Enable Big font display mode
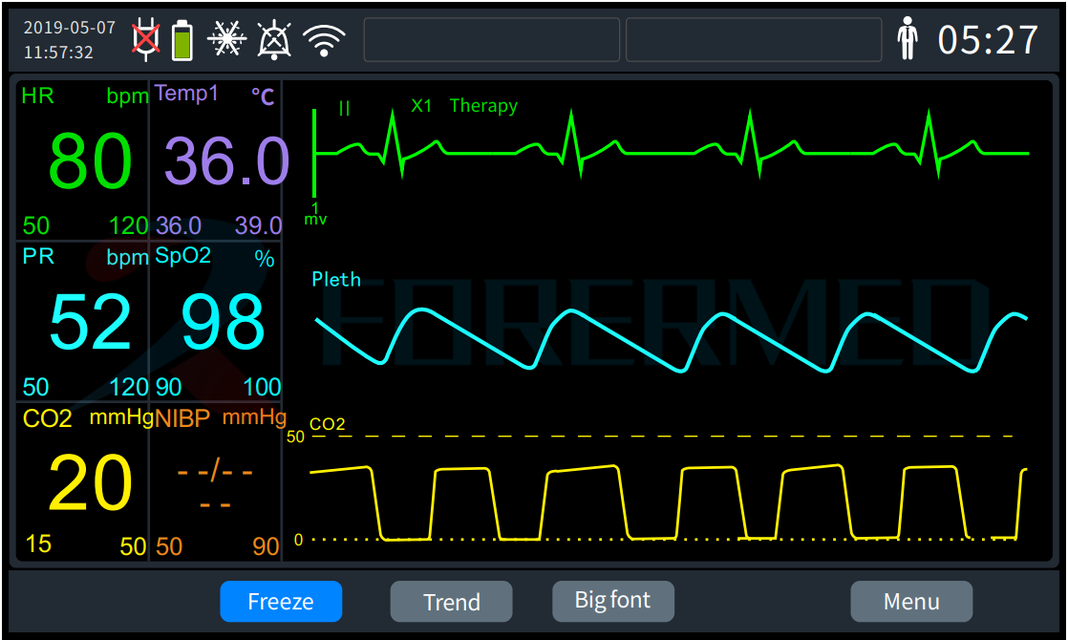1068x640 pixels. [x=613, y=601]
